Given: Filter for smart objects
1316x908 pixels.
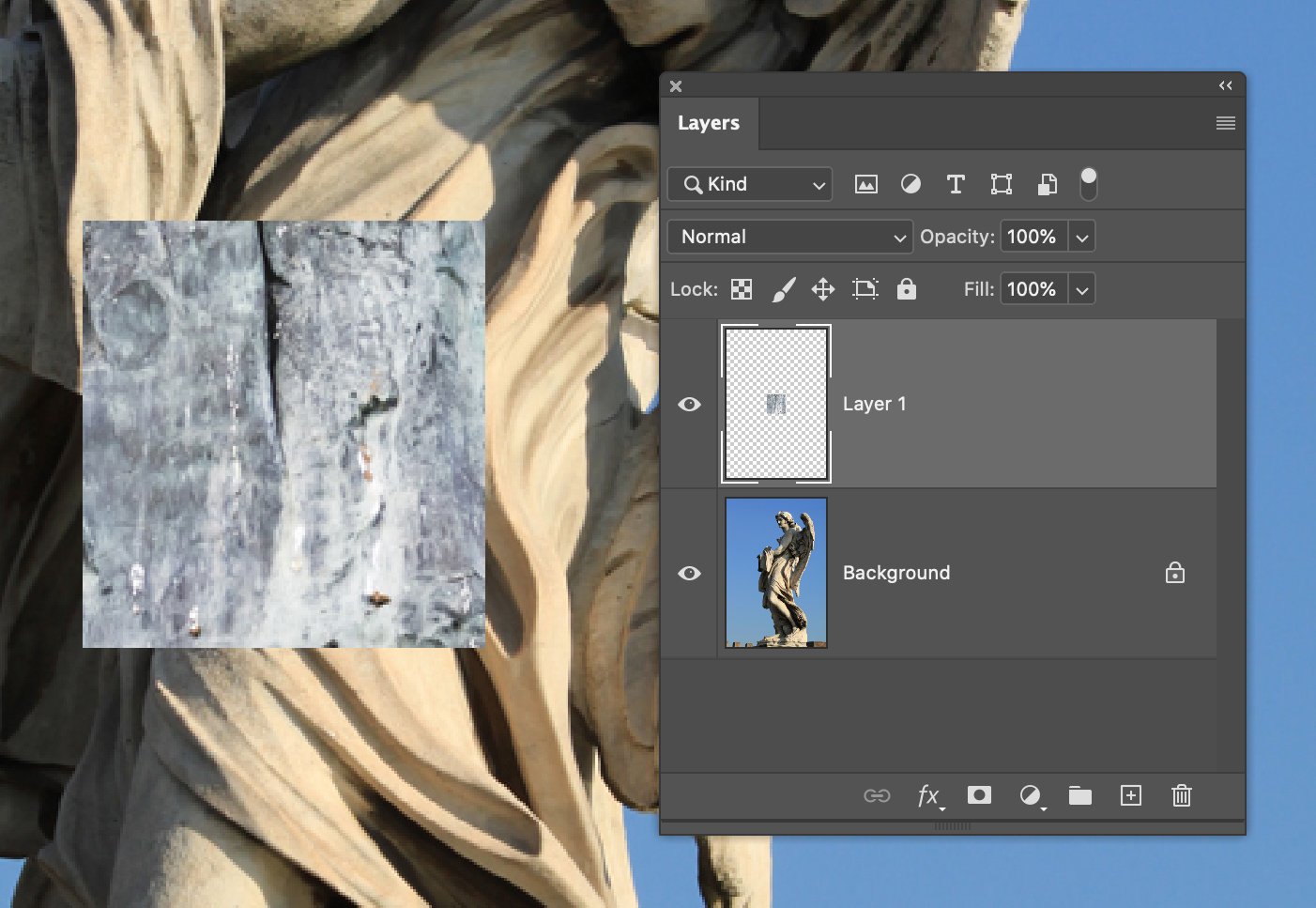Looking at the screenshot, I should click(1047, 184).
